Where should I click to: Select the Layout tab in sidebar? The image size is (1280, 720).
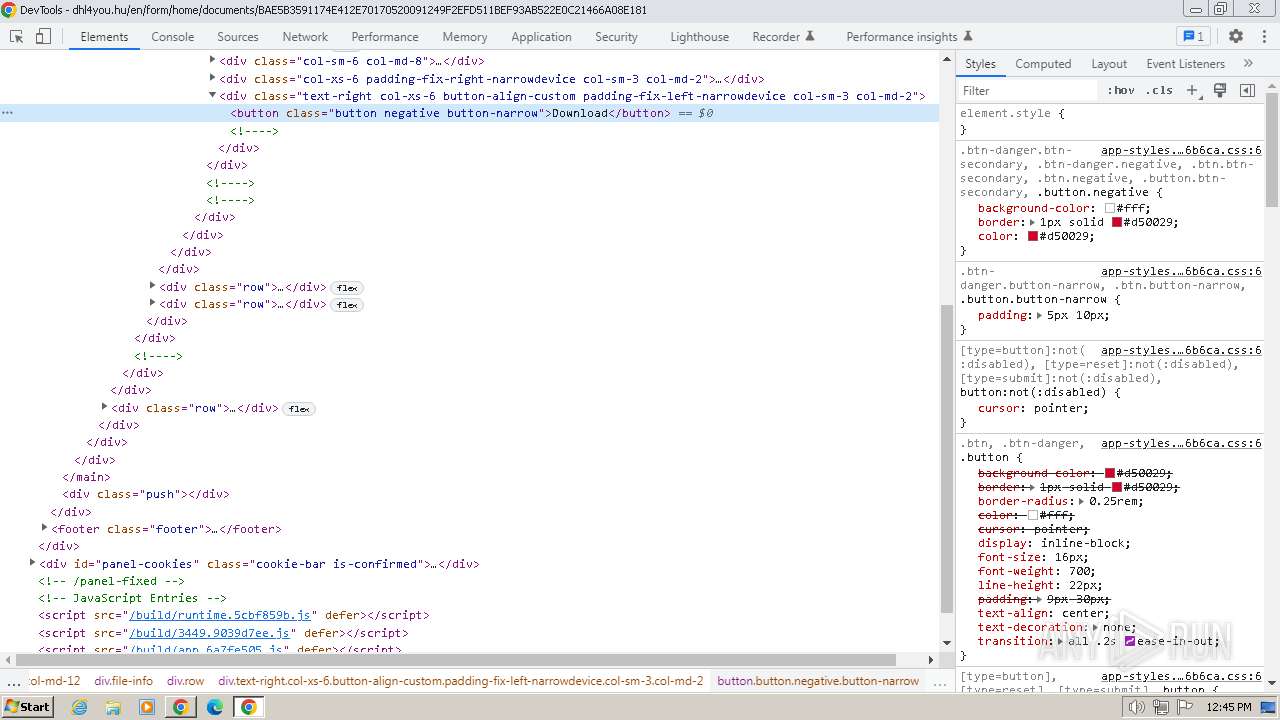tap(1109, 63)
